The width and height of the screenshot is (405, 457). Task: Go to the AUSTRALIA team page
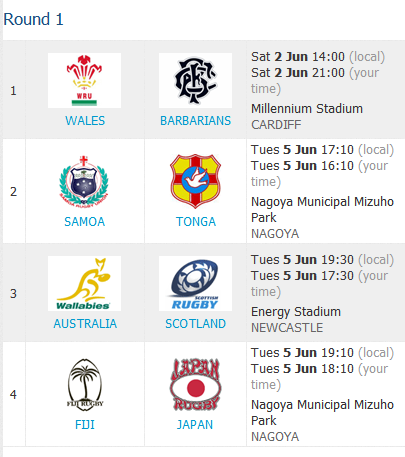[85, 324]
